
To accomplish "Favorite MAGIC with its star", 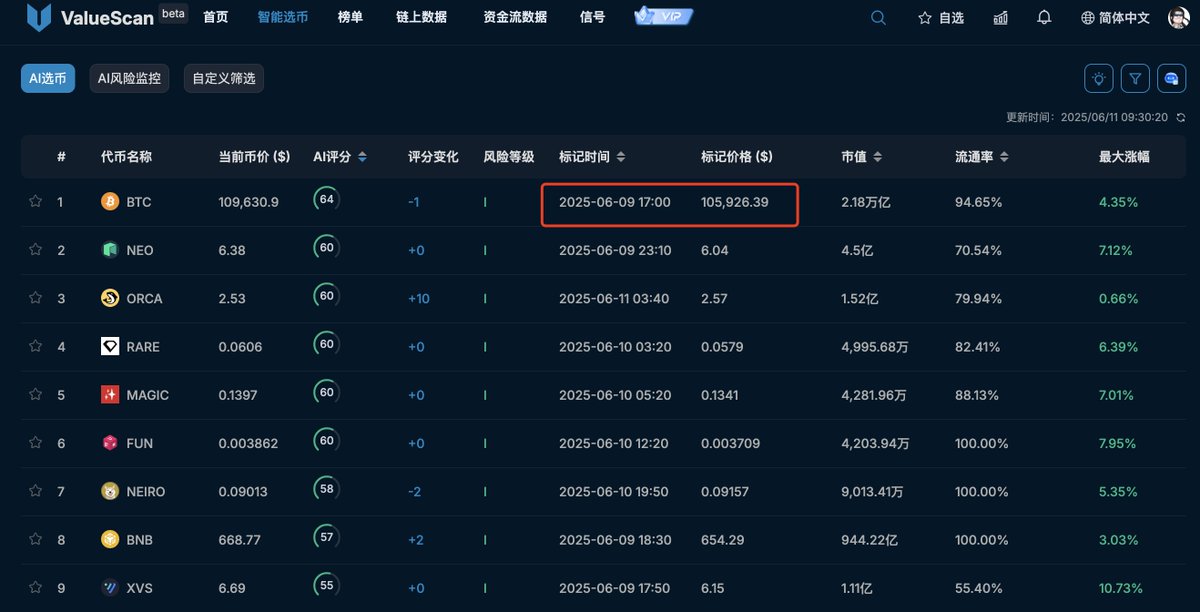I will tap(36, 394).
